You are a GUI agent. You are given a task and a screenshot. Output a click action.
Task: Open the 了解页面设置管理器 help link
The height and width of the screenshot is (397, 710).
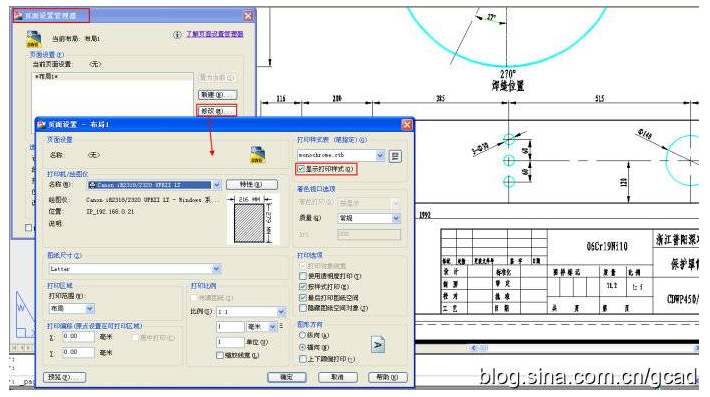pyautogui.click(x=215, y=34)
